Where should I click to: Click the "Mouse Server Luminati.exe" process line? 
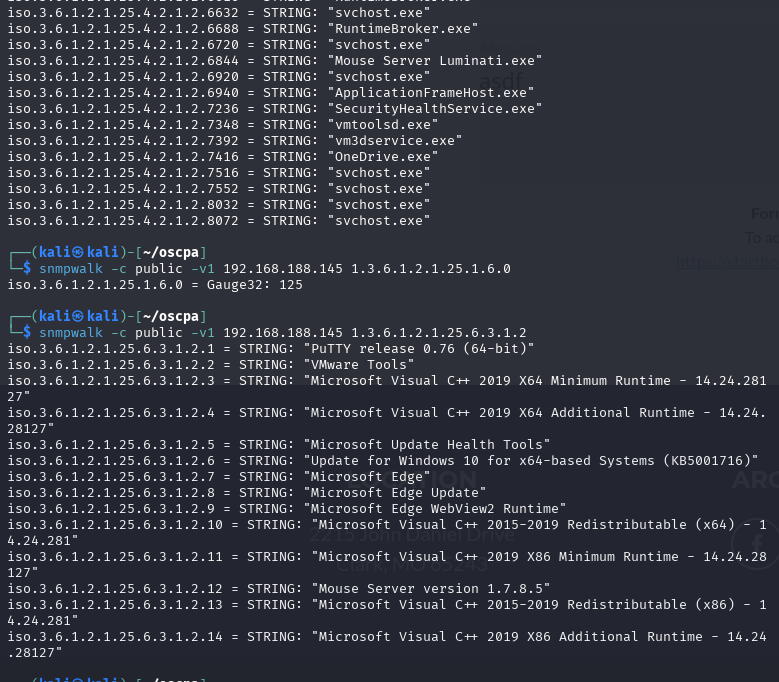pos(274,61)
